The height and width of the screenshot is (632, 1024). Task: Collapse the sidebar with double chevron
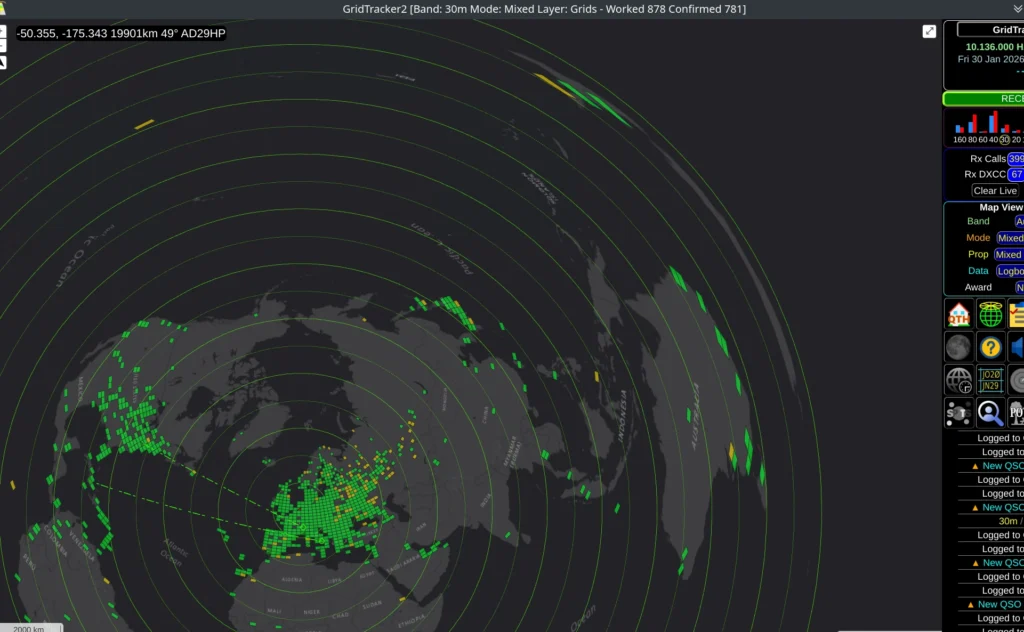coord(1018,8)
